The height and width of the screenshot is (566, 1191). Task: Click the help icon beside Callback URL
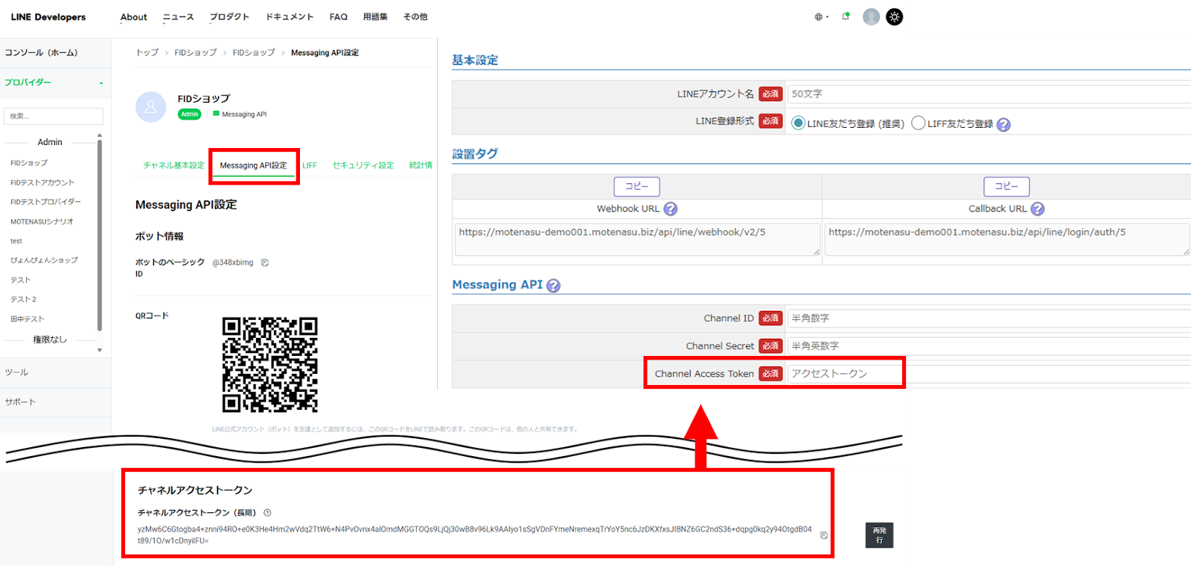(1037, 209)
